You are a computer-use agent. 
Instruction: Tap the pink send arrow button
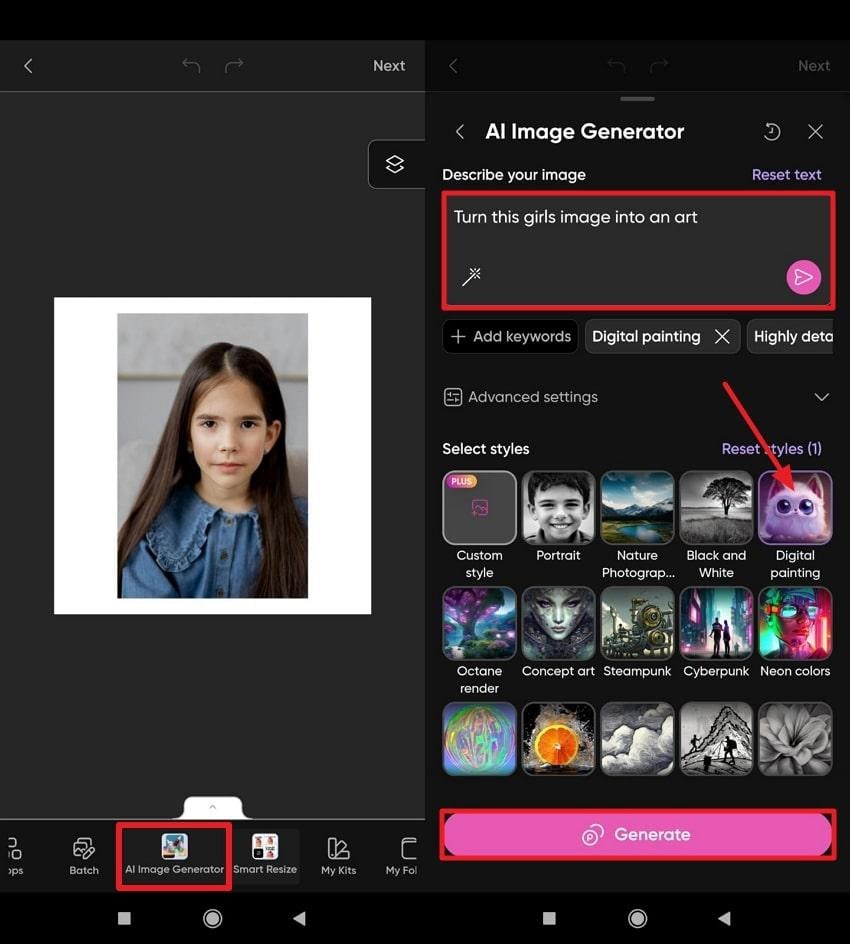[803, 277]
